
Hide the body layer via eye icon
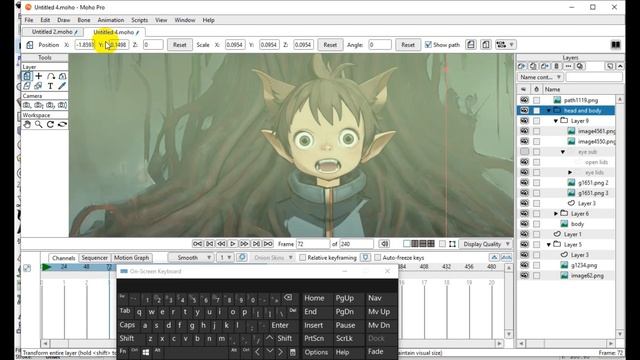coord(524,224)
